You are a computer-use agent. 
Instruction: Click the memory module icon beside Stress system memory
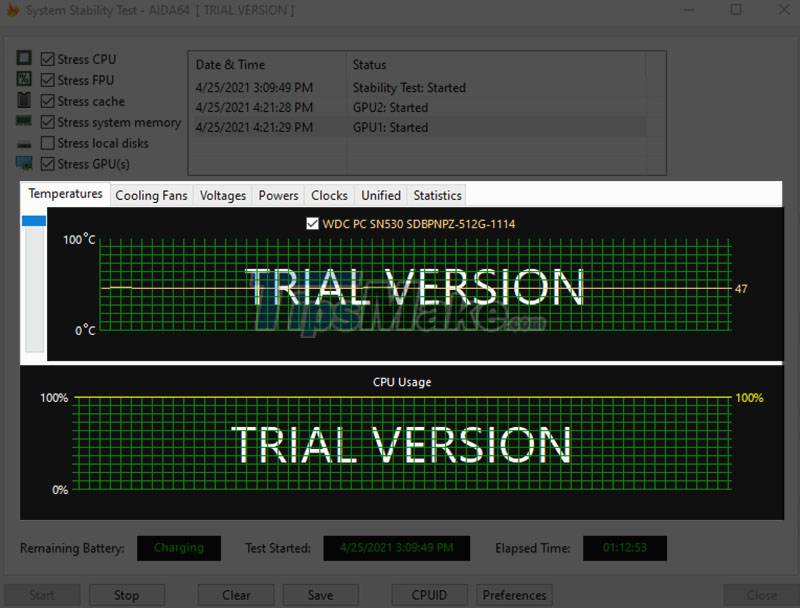point(24,122)
